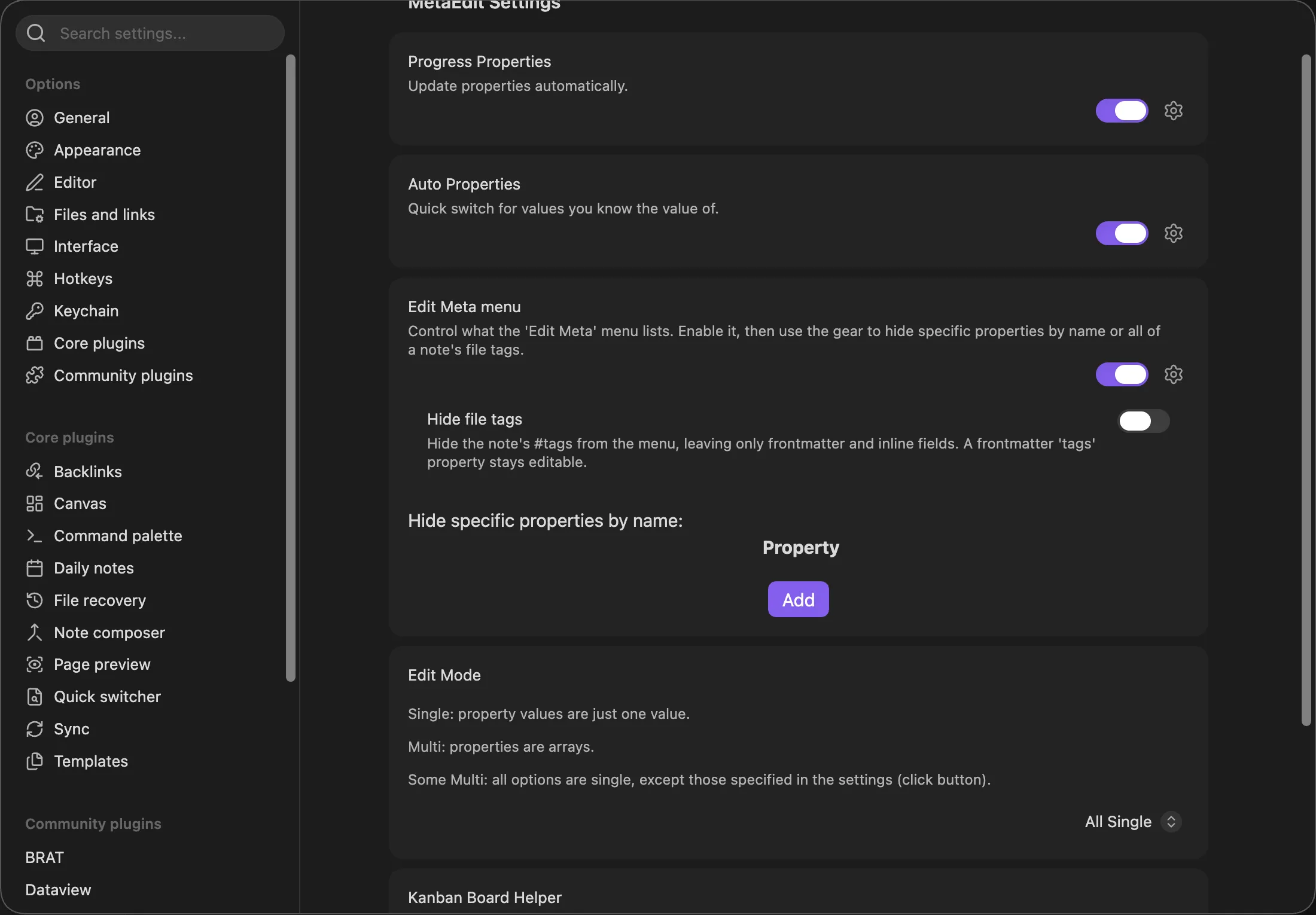This screenshot has width=1316, height=915.
Task: Open Command palette plugin settings
Action: pyautogui.click(x=118, y=536)
